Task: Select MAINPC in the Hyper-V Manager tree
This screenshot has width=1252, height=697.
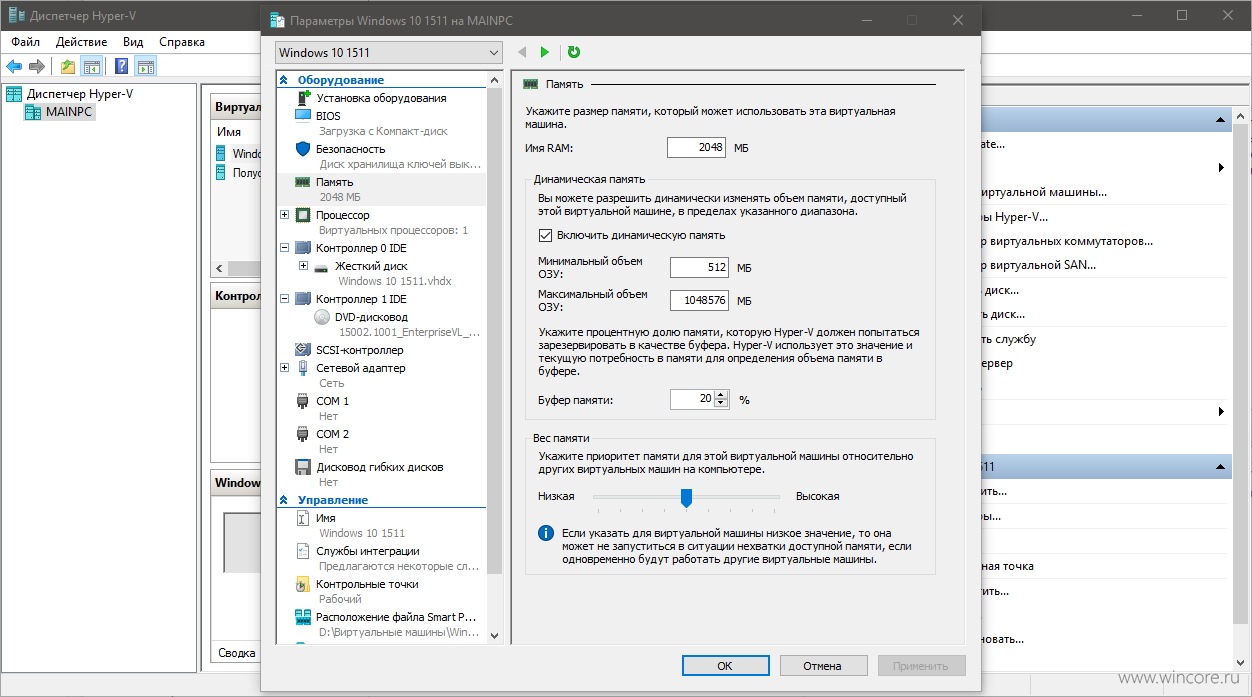Action: [60, 112]
